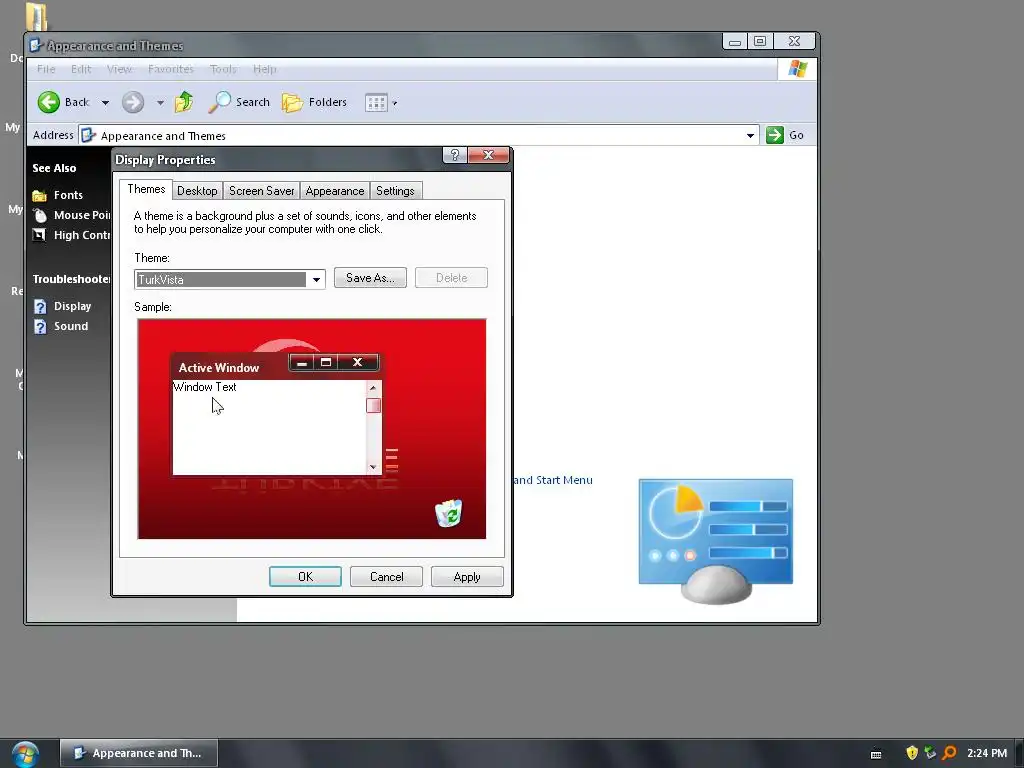Open the Sound troubleshooter link
Viewport: 1024px width, 768px height.
pyautogui.click(x=71, y=326)
